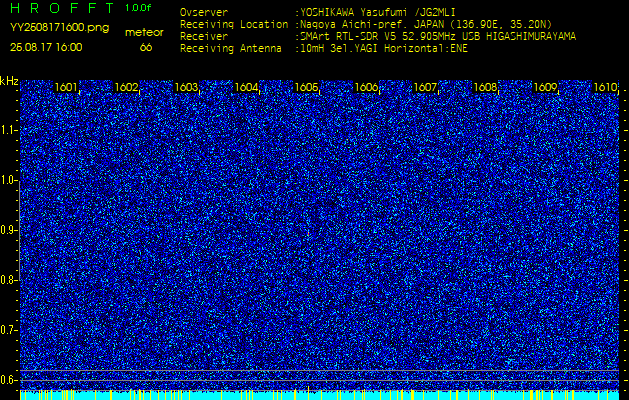Click the 1606 time marker
This screenshot has width=629, height=400.
[366, 87]
